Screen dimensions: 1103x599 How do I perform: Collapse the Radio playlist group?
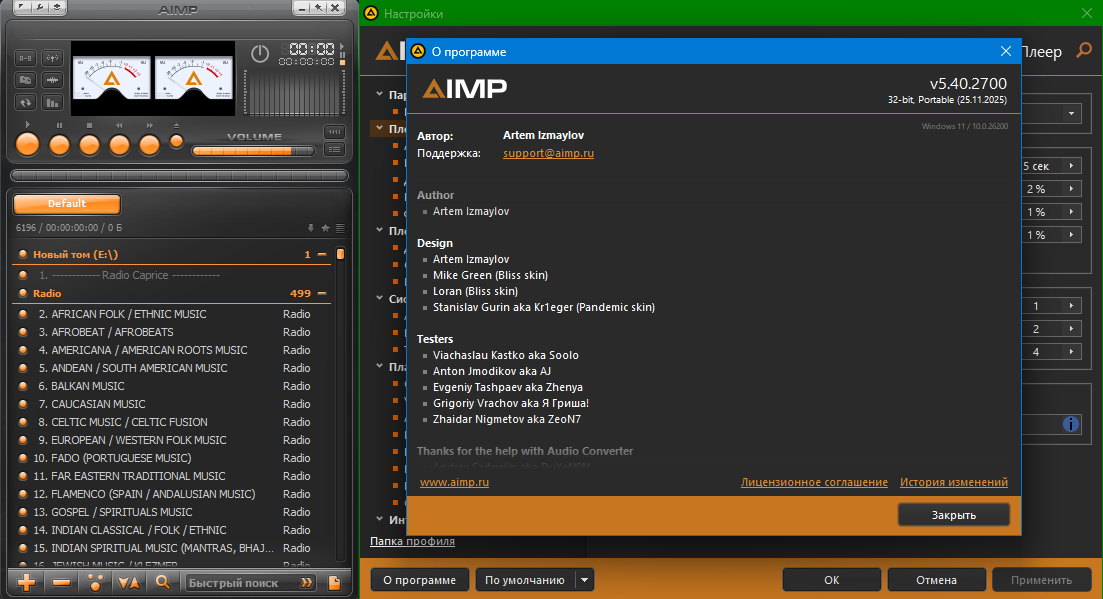(322, 294)
